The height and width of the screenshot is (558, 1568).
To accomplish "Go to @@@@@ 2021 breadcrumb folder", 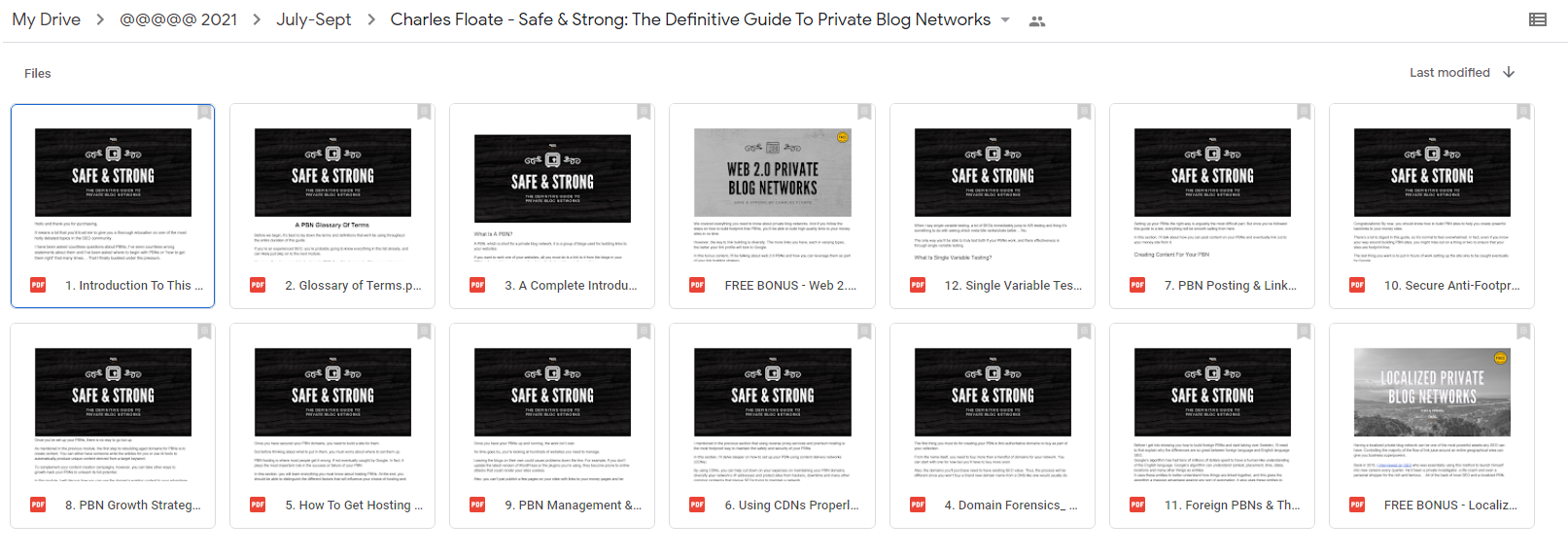I will (178, 19).
